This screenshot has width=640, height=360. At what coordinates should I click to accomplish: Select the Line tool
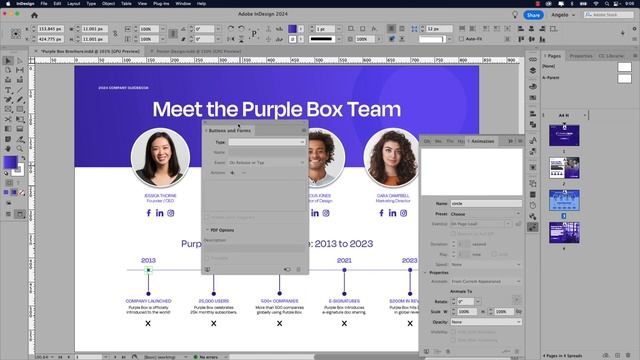[x=20, y=90]
